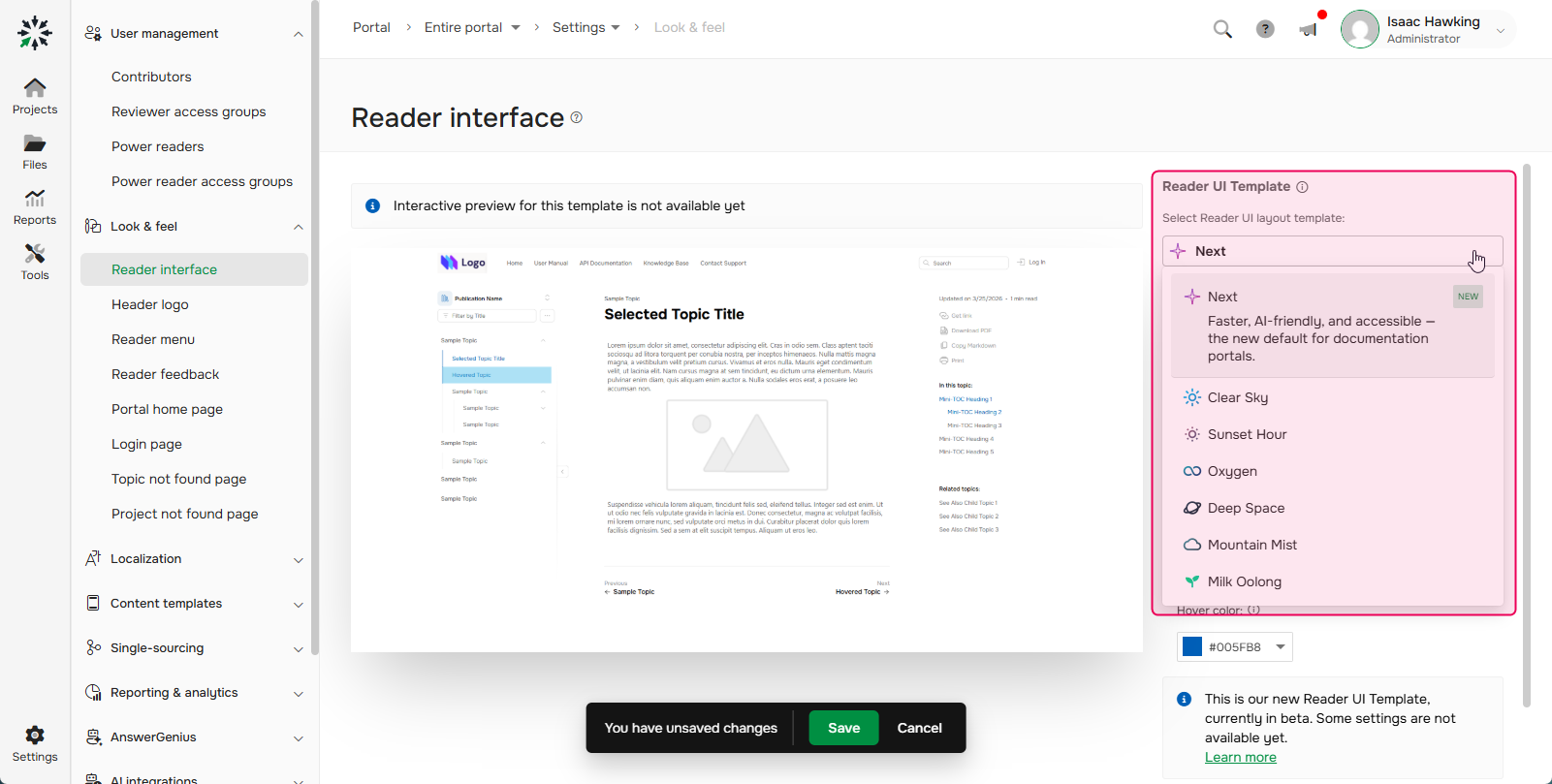Image resolution: width=1552 pixels, height=784 pixels.
Task: Open the Reader UI layout template combo box
Action: [x=1332, y=251]
